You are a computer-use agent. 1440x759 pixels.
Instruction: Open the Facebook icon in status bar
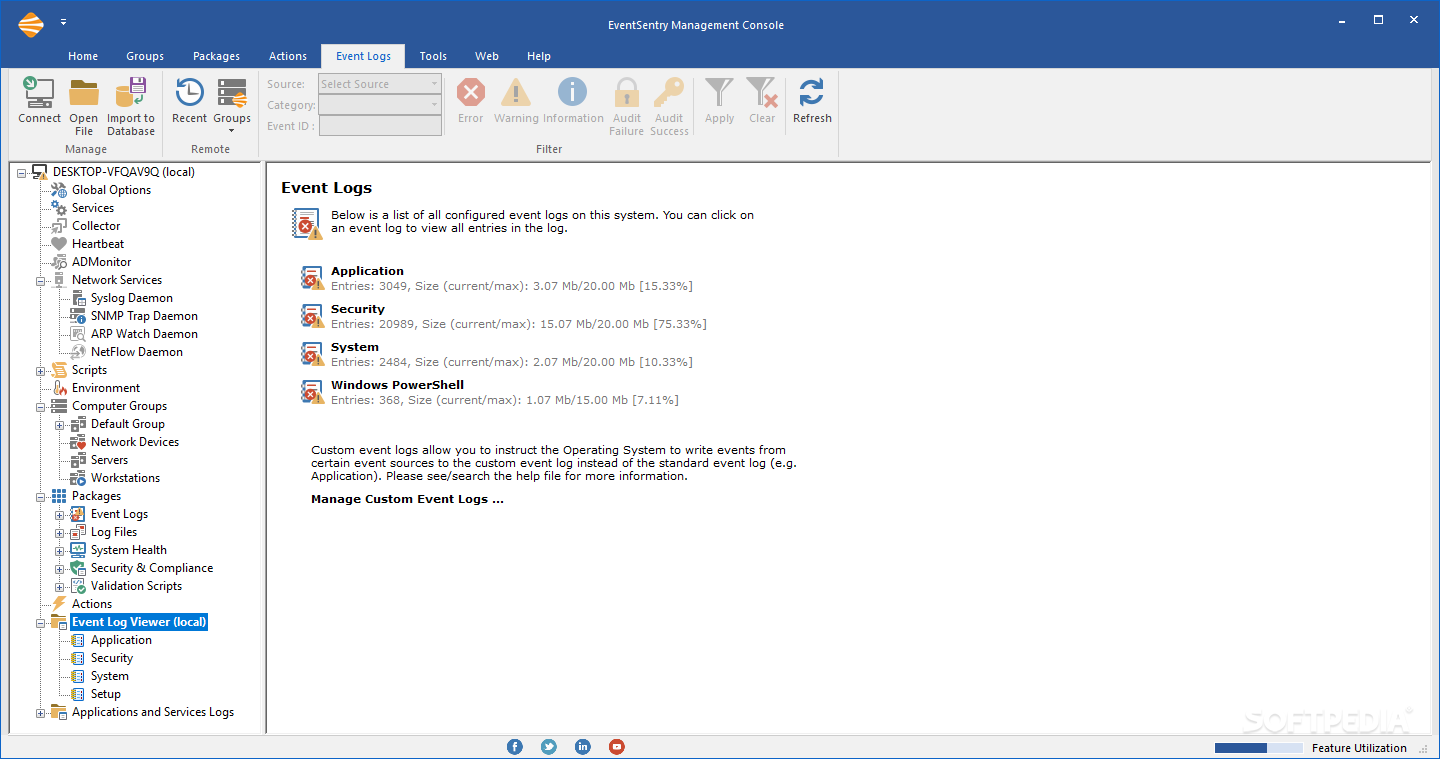[x=515, y=747]
